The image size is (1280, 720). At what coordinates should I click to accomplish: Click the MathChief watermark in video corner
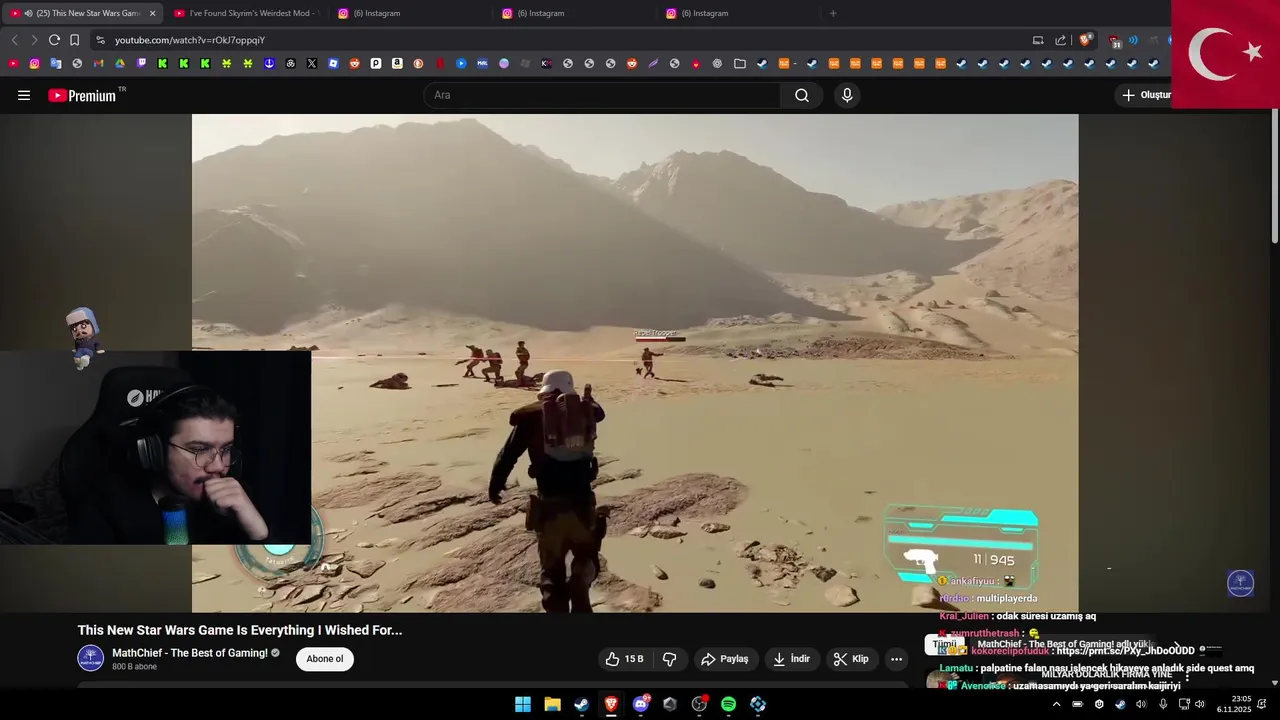pos(1240,583)
